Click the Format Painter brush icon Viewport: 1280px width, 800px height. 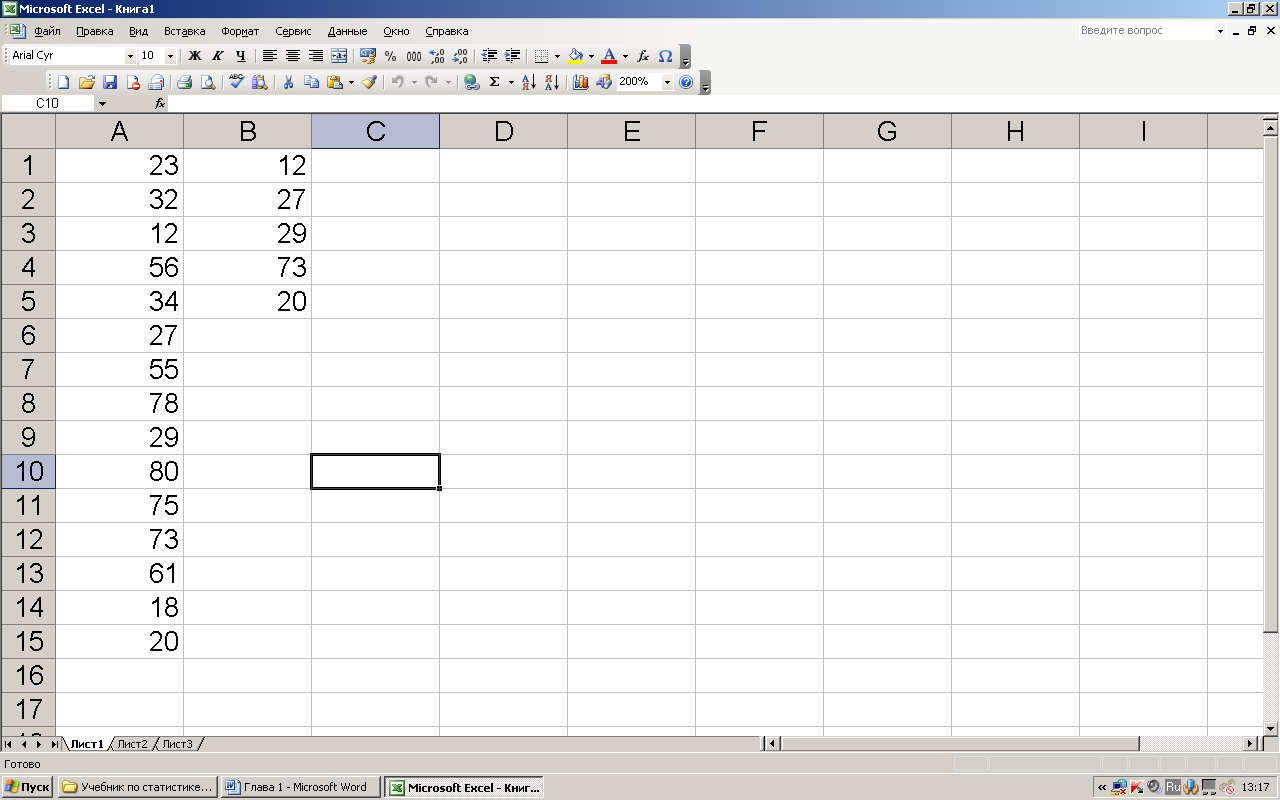pyautogui.click(x=369, y=82)
